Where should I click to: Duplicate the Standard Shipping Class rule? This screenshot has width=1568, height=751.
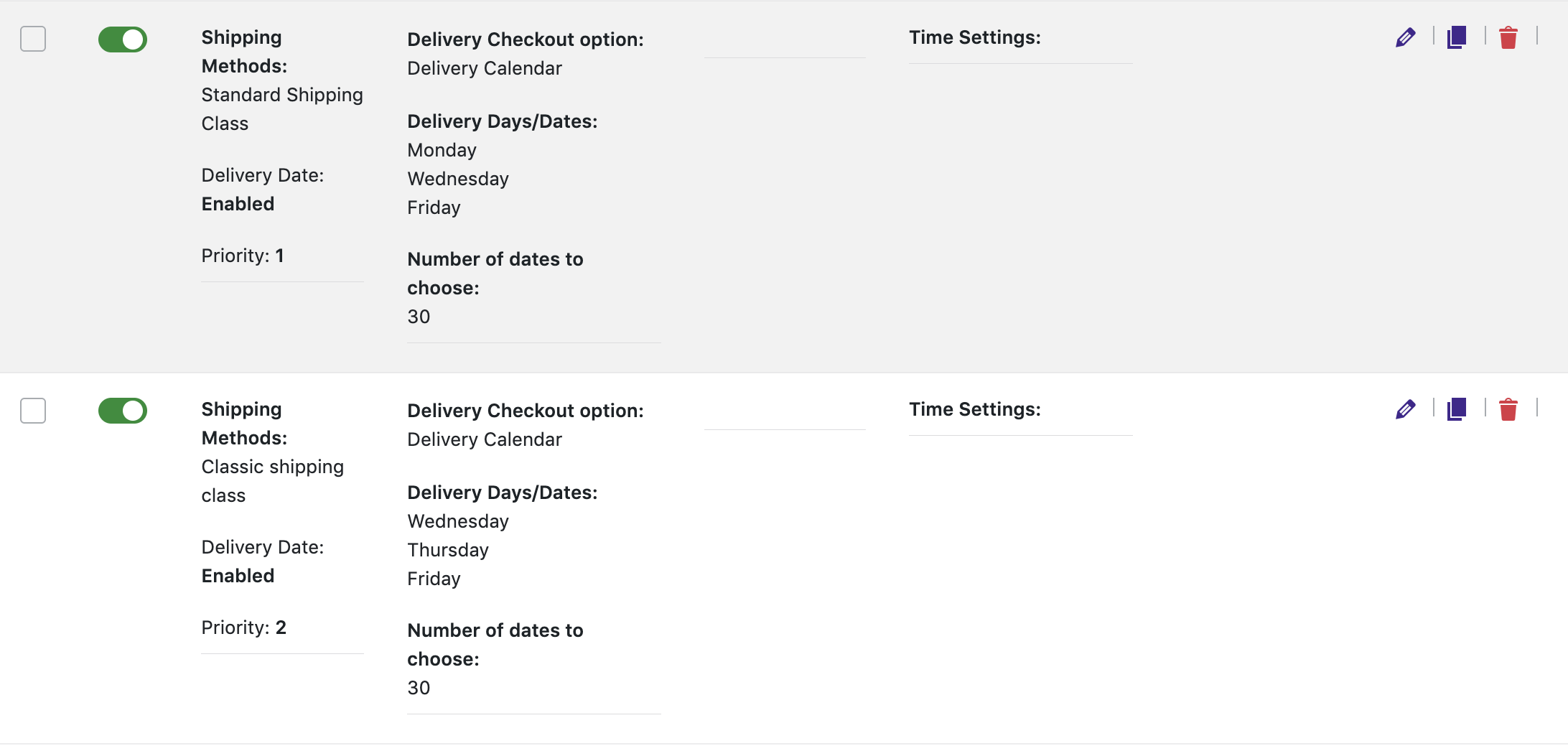1457,37
